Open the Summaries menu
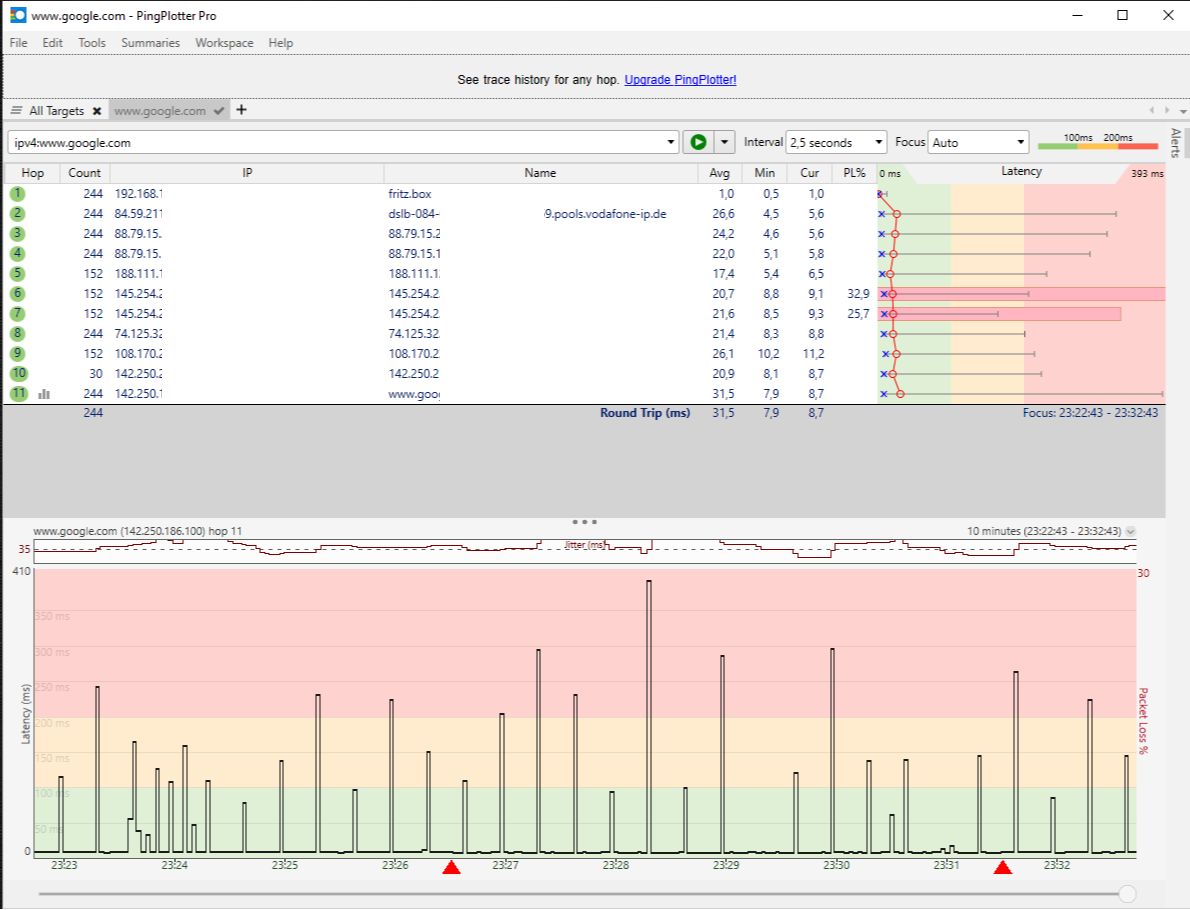 coord(150,43)
